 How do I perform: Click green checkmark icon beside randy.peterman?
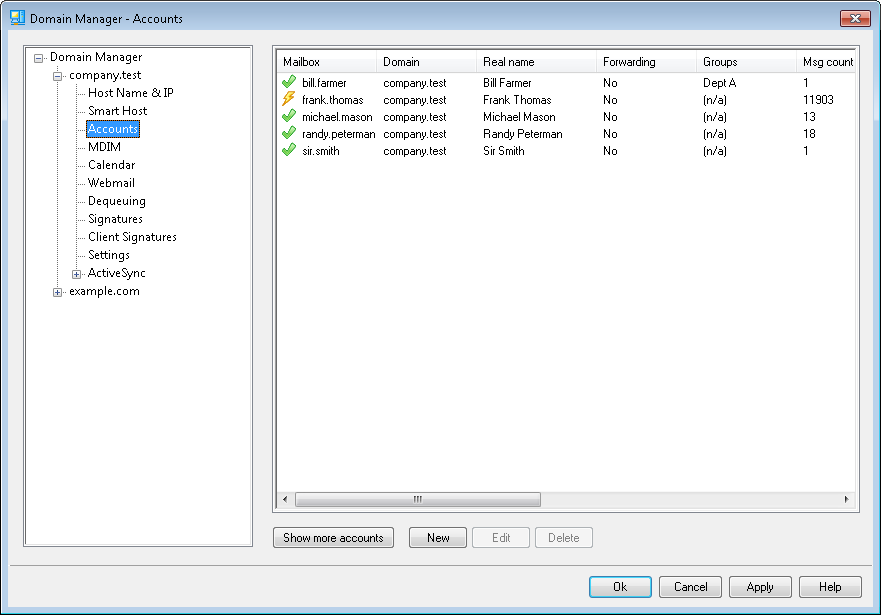(289, 134)
